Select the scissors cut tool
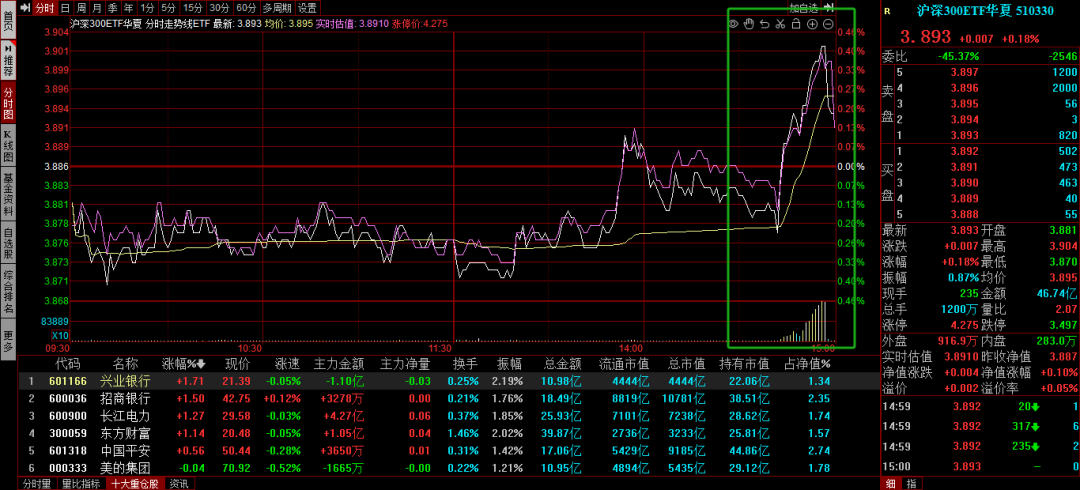The height and width of the screenshot is (490, 1080). (780, 23)
